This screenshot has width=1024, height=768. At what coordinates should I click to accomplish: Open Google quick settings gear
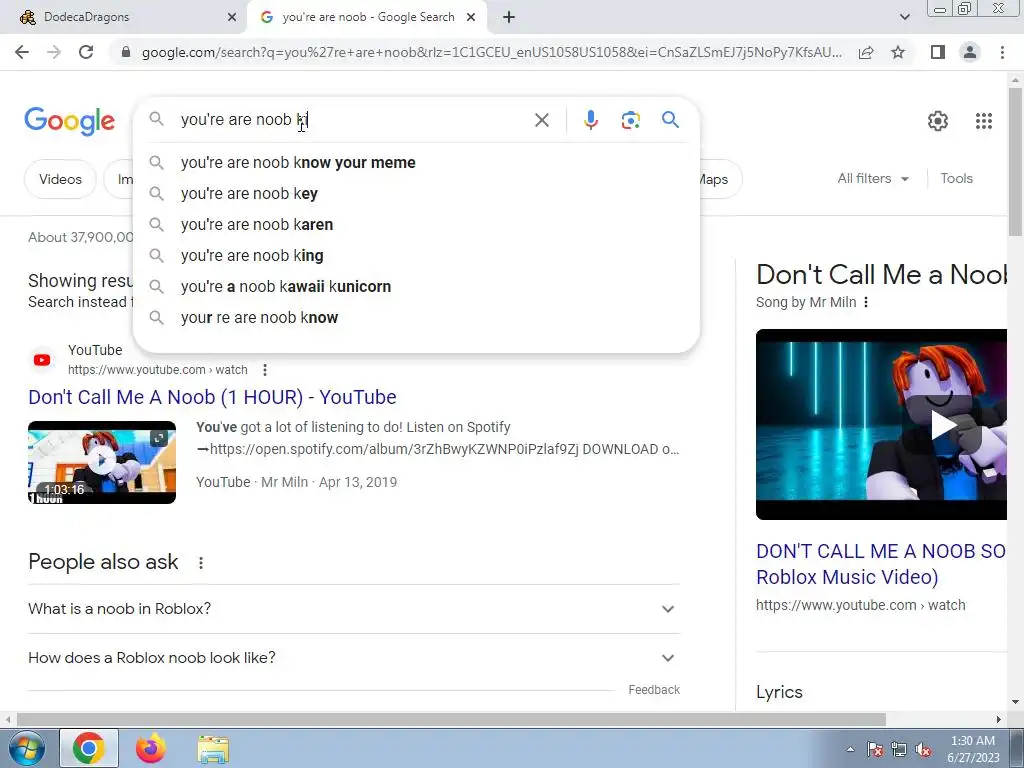(938, 121)
